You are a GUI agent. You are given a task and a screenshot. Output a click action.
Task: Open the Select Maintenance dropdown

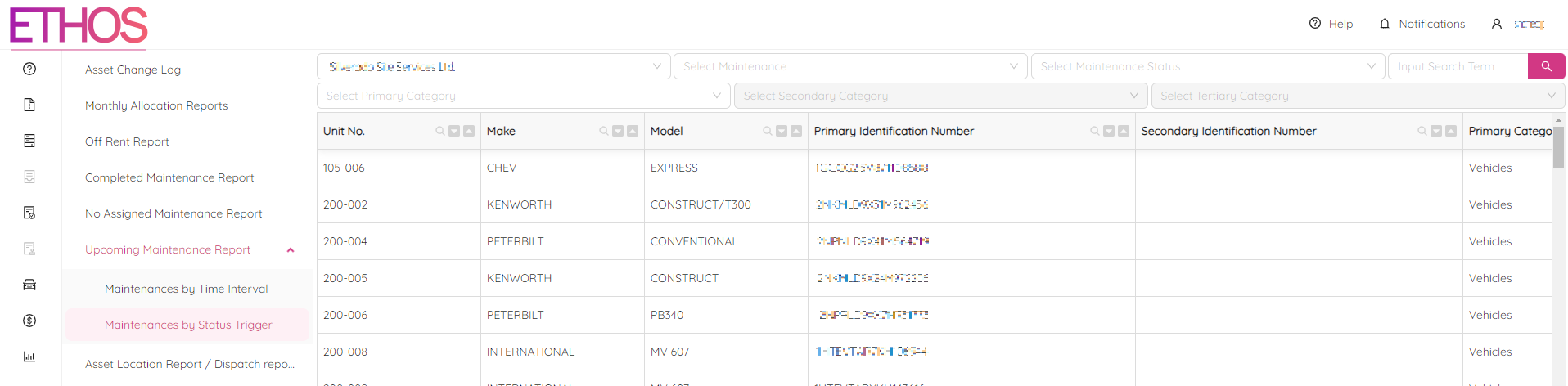[849, 66]
